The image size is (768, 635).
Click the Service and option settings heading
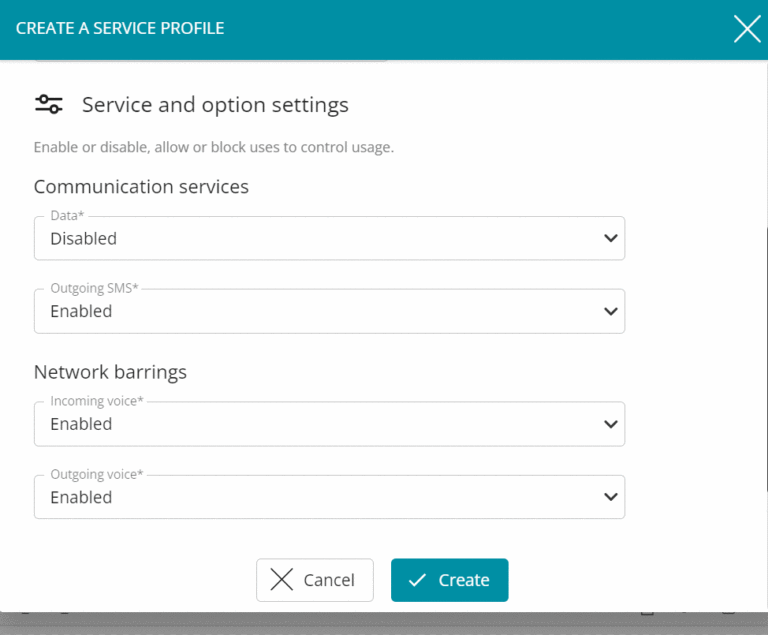[x=215, y=105]
